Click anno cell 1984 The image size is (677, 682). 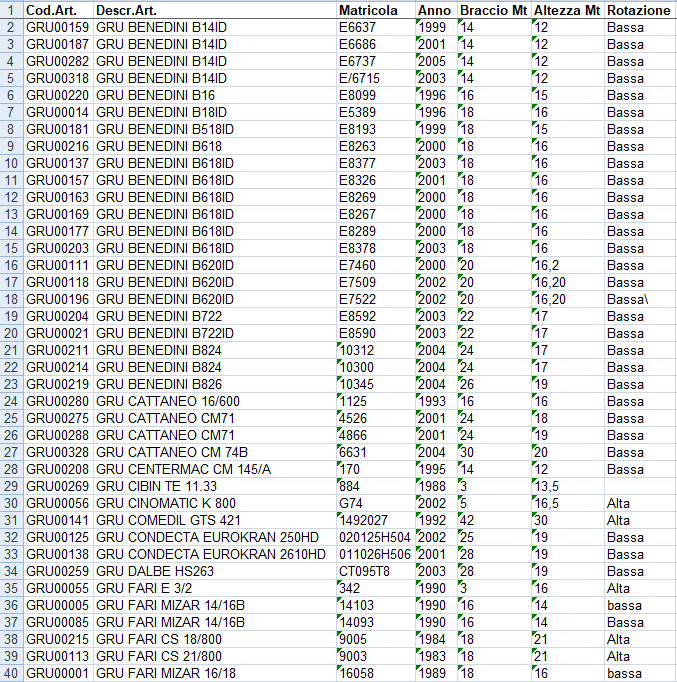coord(436,639)
